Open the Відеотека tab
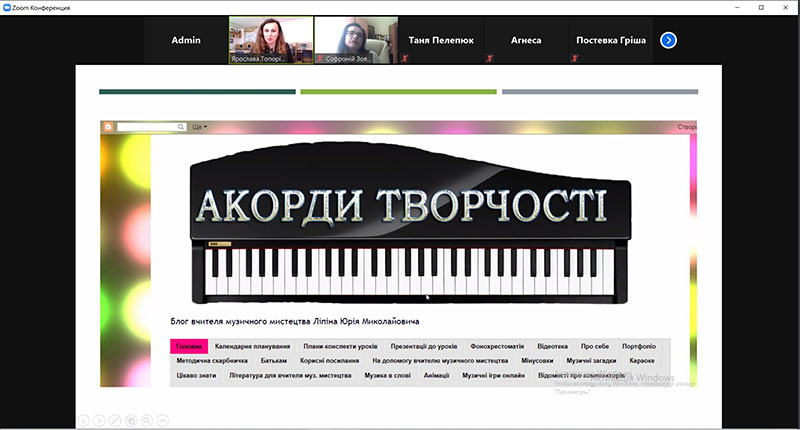800x430 pixels. click(553, 346)
